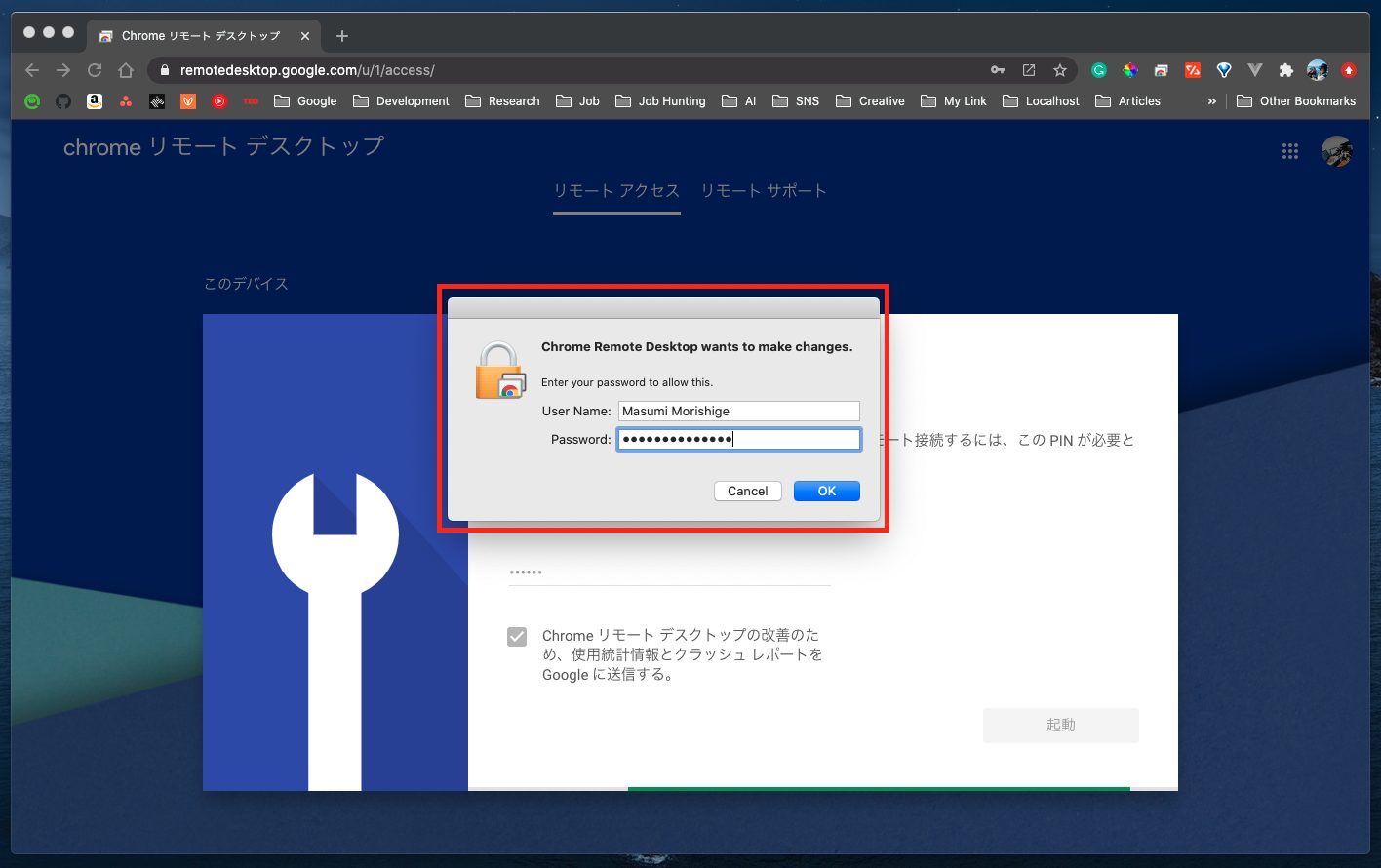Expand the Development bookmarks folder
This screenshot has width=1381, height=868.
point(401,100)
